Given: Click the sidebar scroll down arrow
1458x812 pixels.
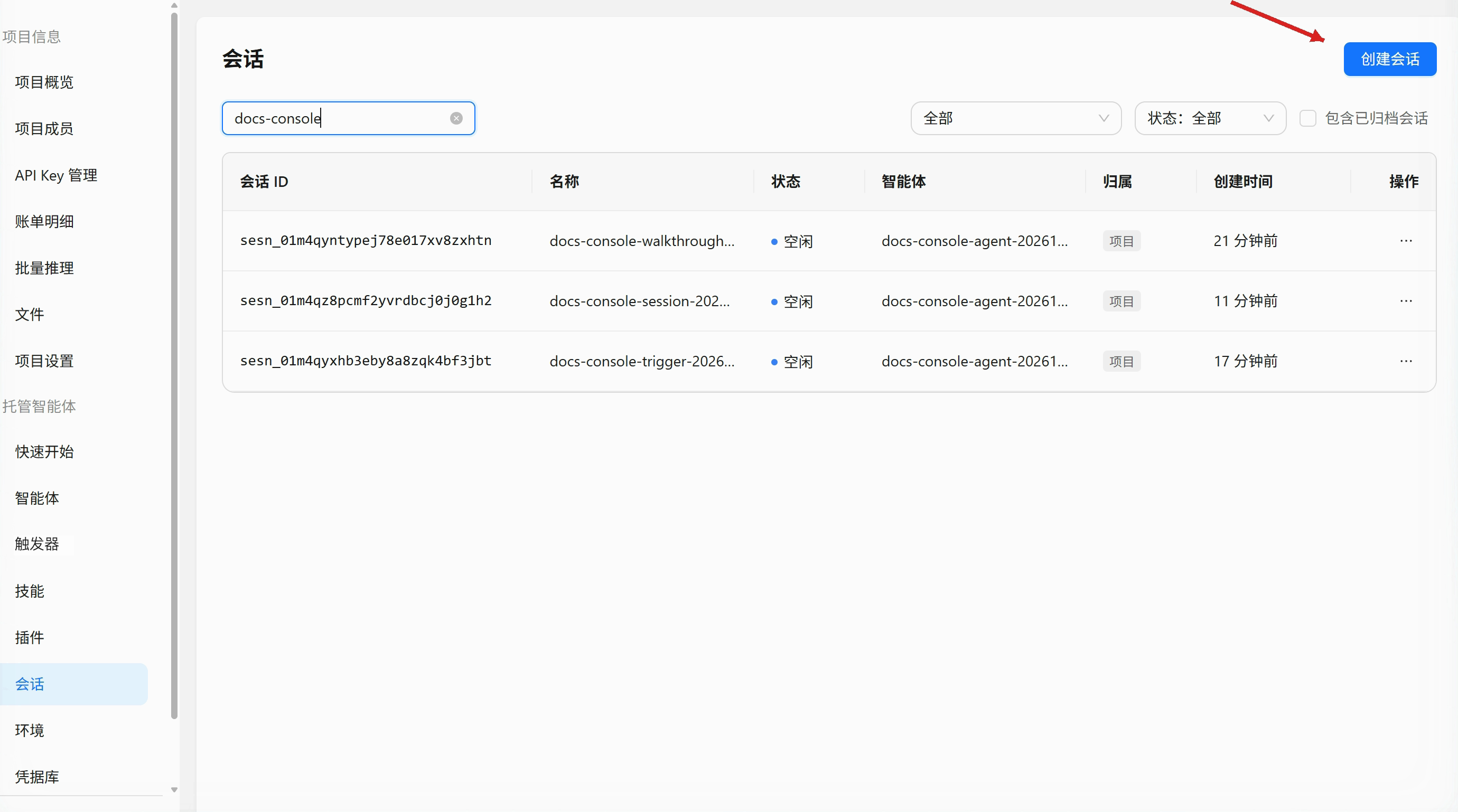Looking at the screenshot, I should pos(174,789).
